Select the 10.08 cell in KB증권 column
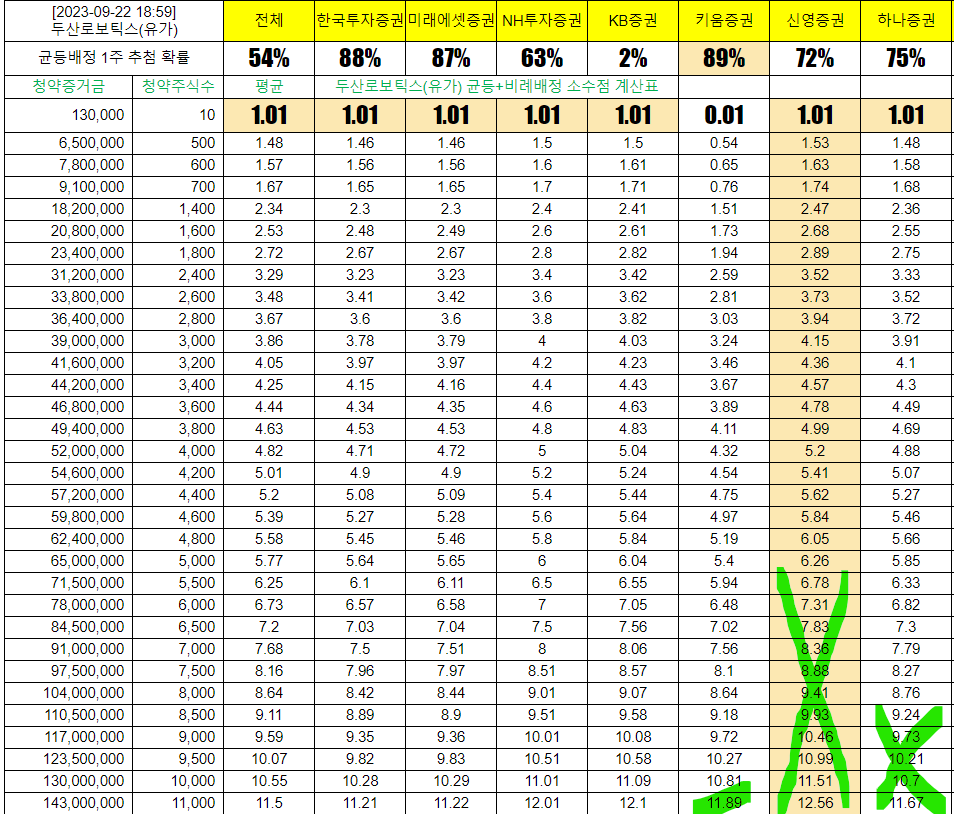This screenshot has height=821, width=954. click(x=633, y=737)
